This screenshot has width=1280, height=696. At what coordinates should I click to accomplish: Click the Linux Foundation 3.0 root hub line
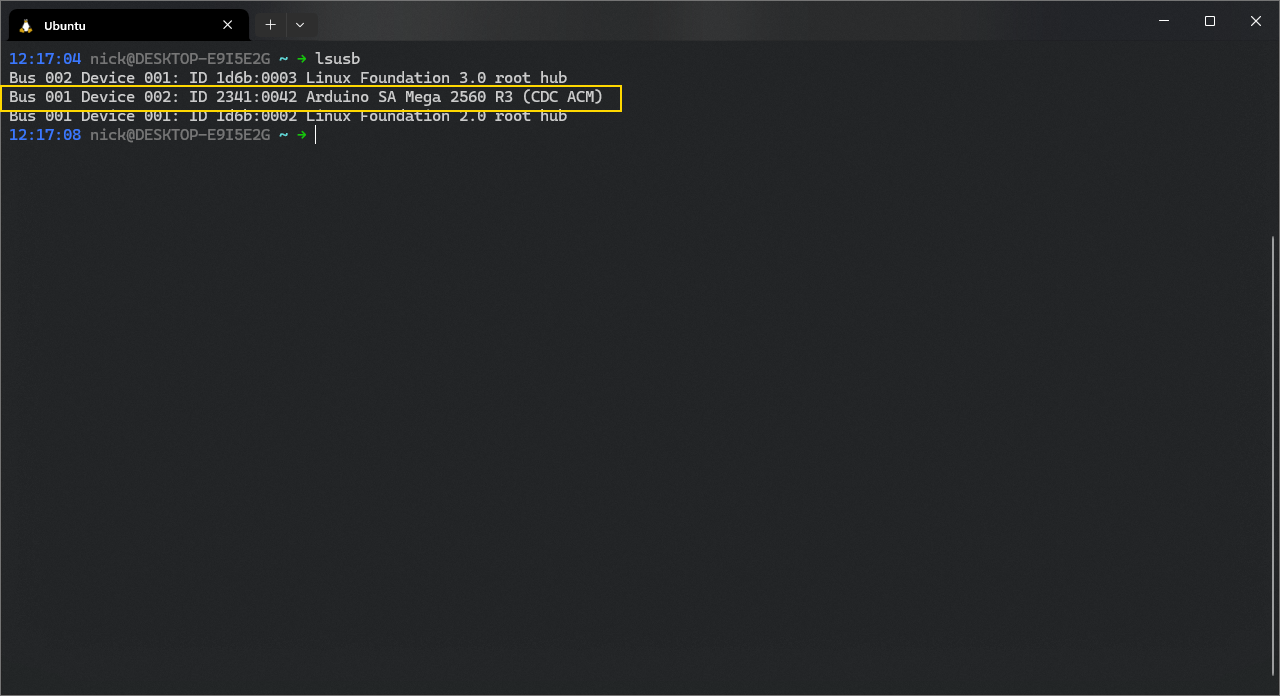coord(288,78)
